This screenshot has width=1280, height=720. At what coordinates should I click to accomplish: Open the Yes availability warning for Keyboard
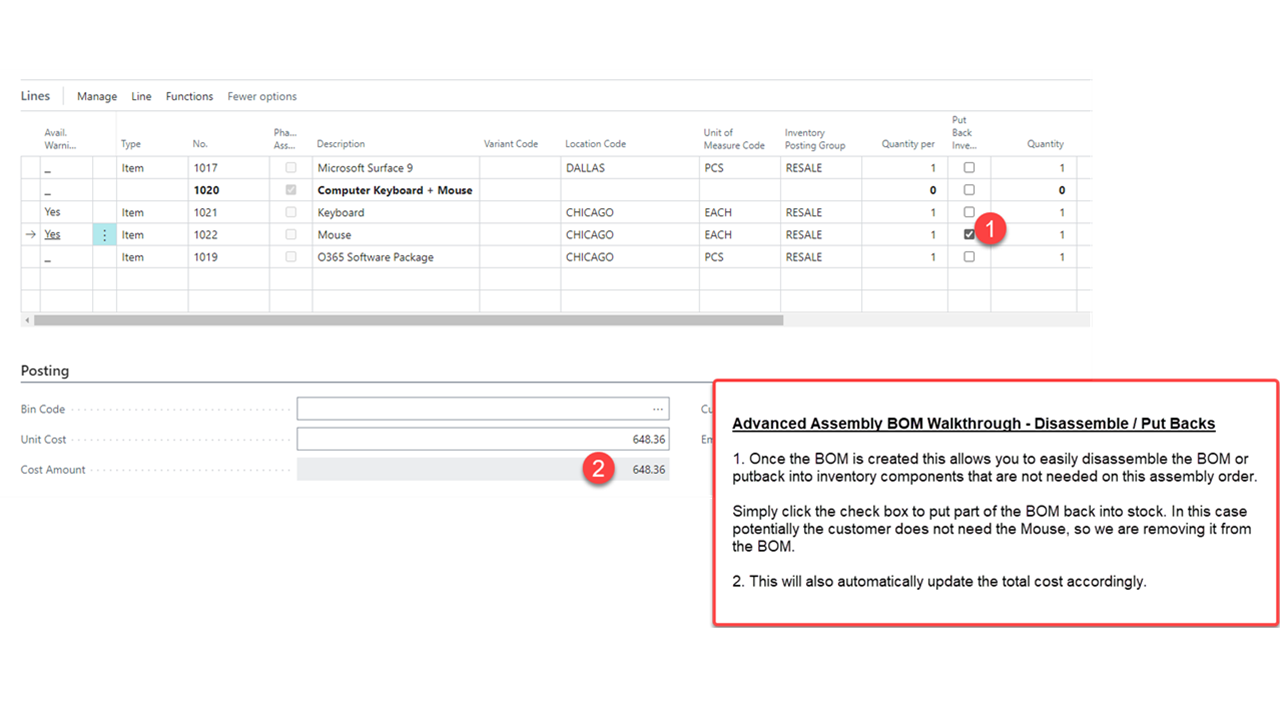point(52,212)
